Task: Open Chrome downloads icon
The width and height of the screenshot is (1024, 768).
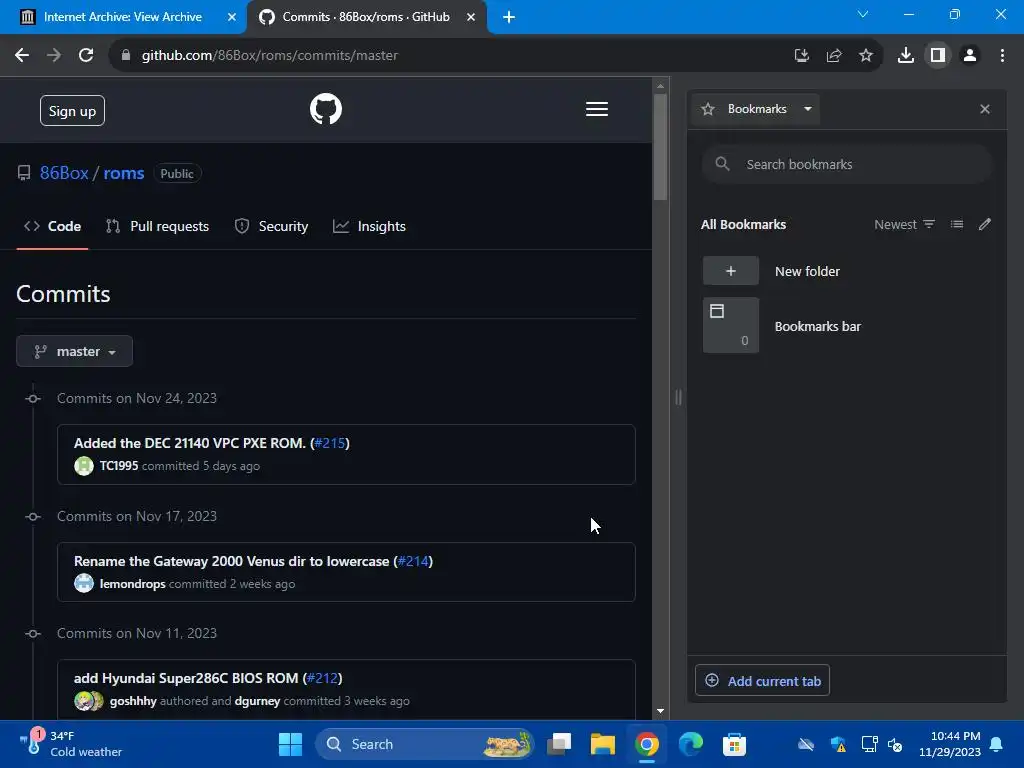Action: click(905, 56)
